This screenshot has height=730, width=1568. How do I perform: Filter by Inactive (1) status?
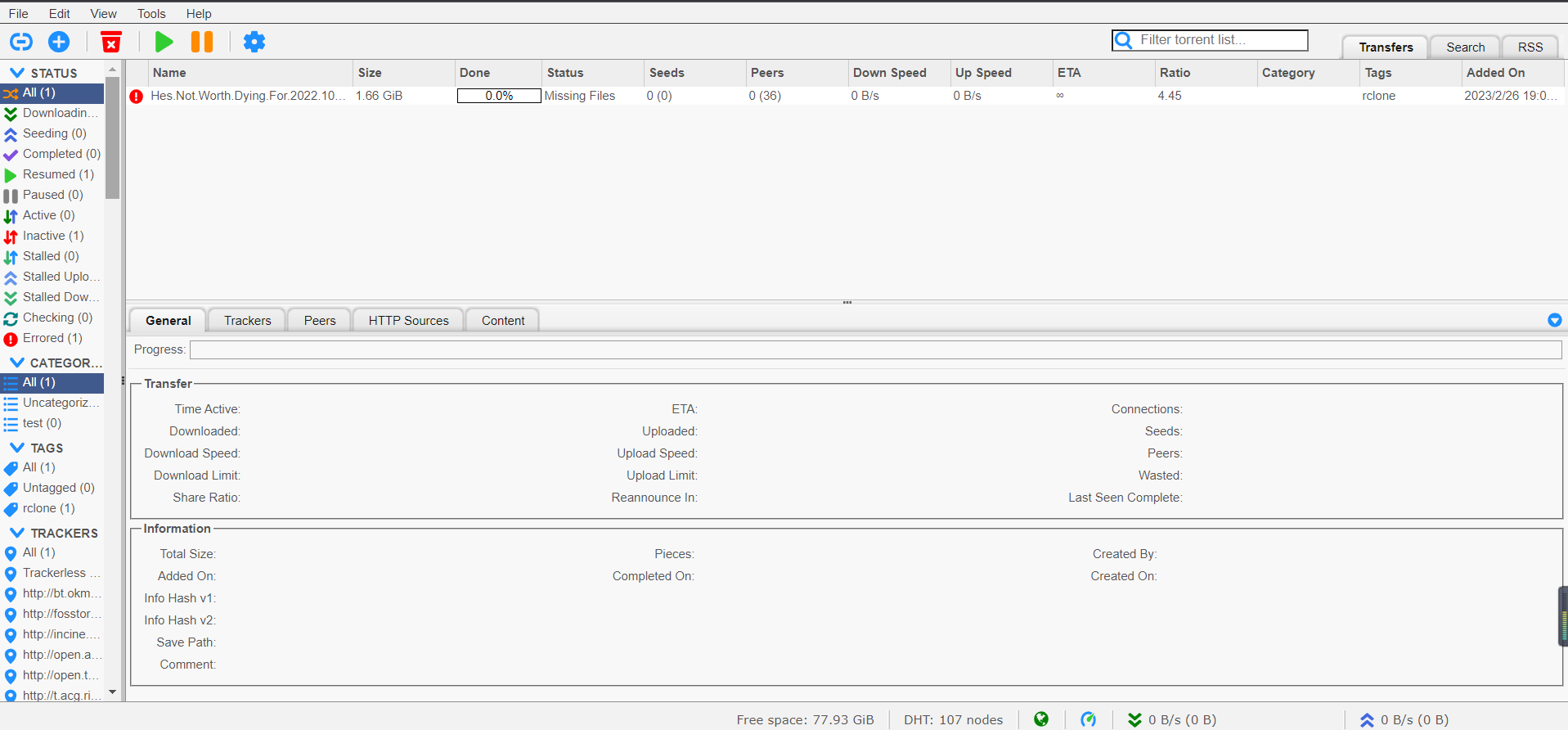[x=52, y=236]
